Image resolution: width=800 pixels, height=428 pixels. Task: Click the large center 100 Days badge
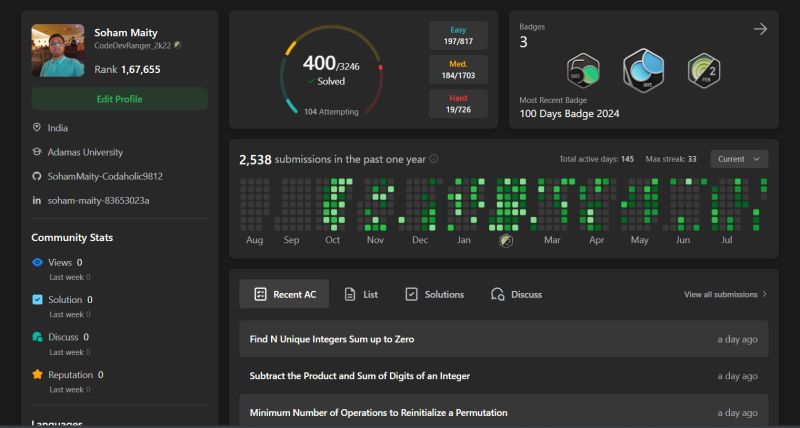point(644,70)
